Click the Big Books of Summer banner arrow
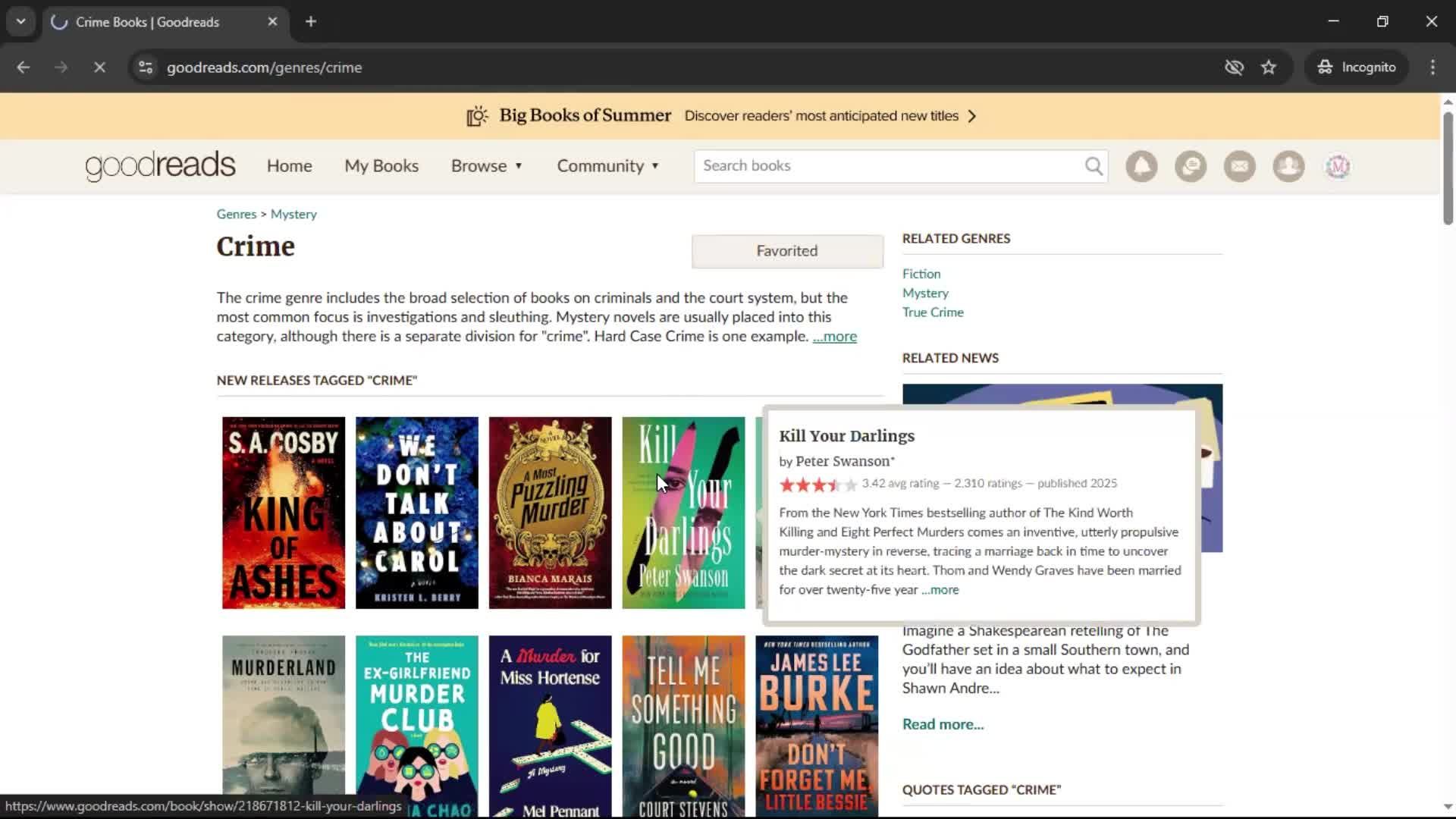Viewport: 1456px width, 819px height. point(972,116)
